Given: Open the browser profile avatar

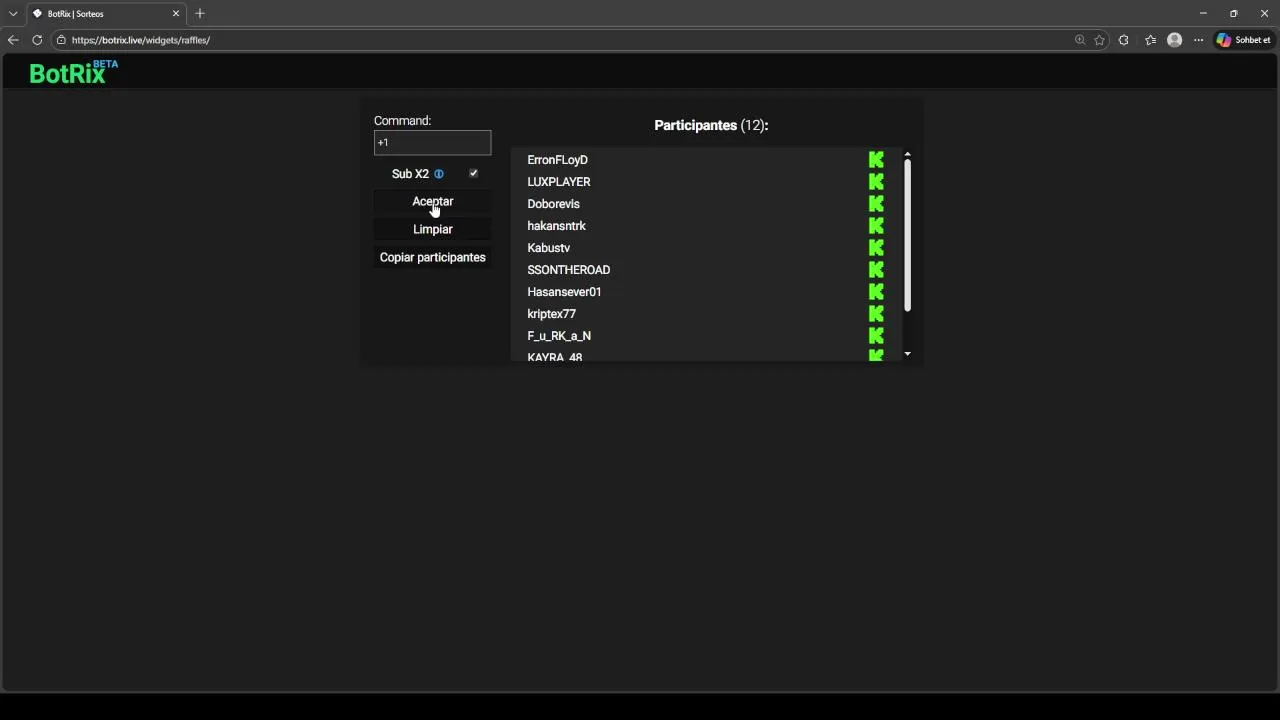Looking at the screenshot, I should [x=1175, y=40].
